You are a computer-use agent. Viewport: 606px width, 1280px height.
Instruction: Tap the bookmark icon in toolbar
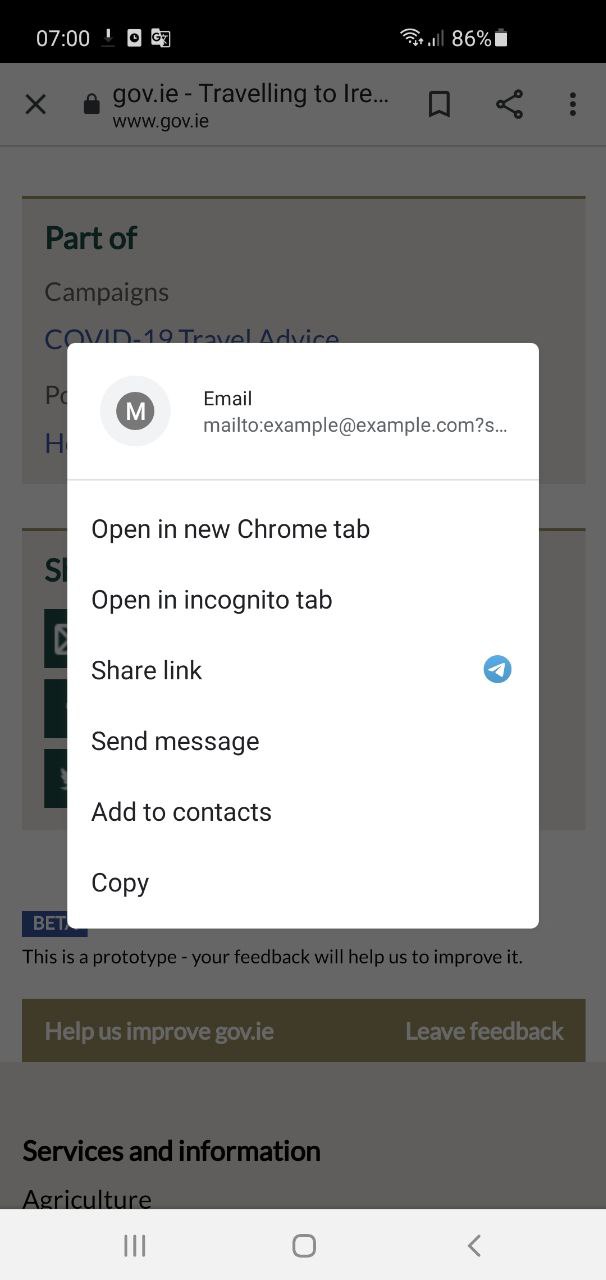point(439,104)
